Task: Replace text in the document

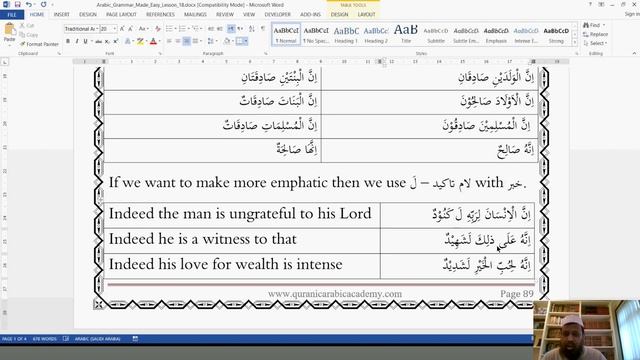Action: point(596,34)
